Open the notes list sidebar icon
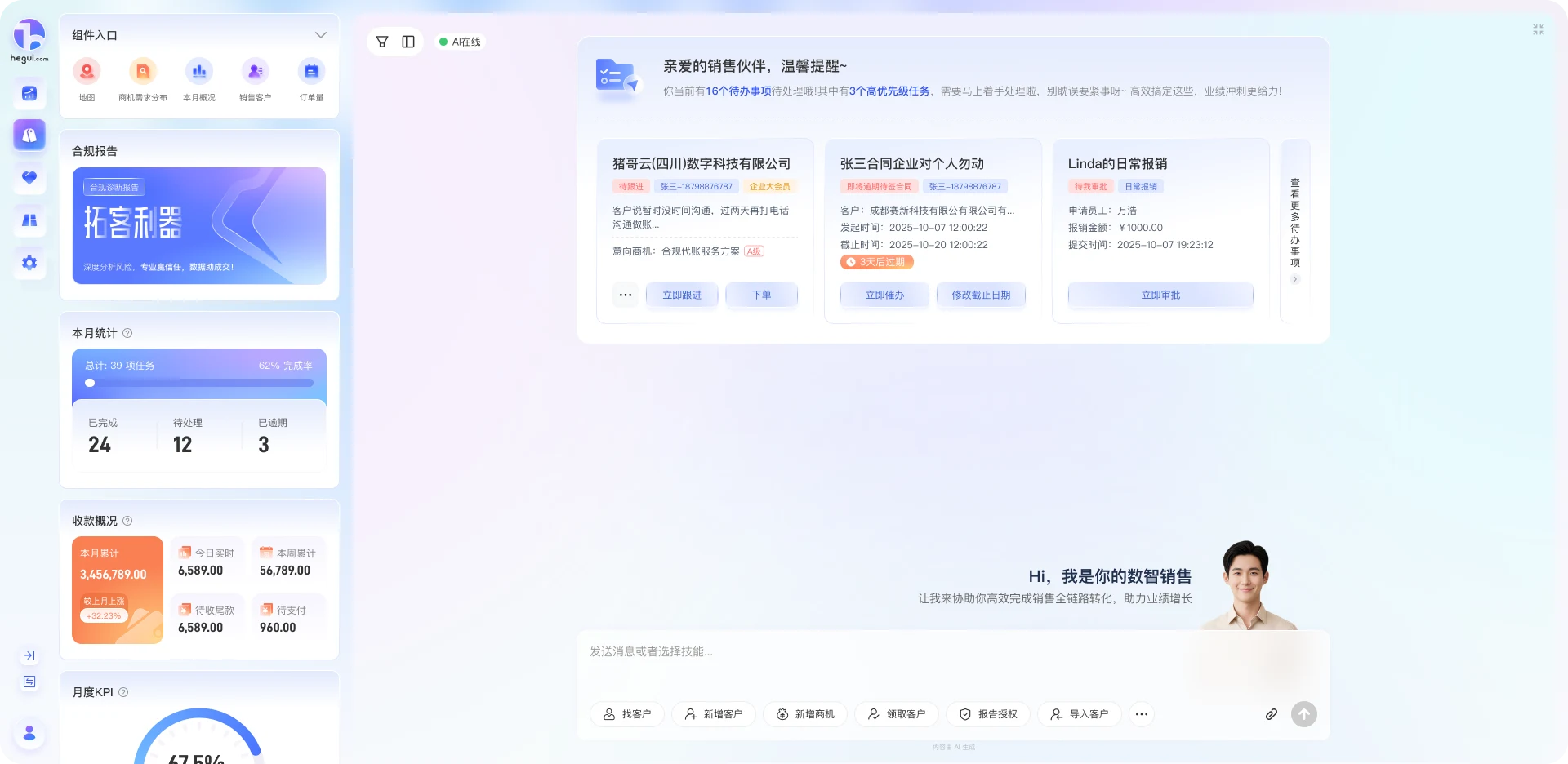 coord(29,682)
